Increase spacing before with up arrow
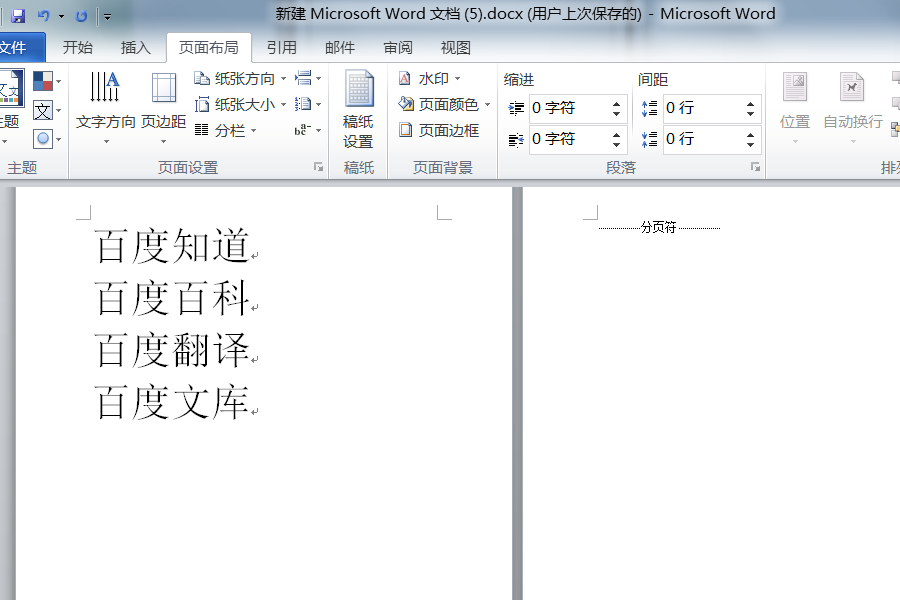900x600 pixels. [750, 104]
